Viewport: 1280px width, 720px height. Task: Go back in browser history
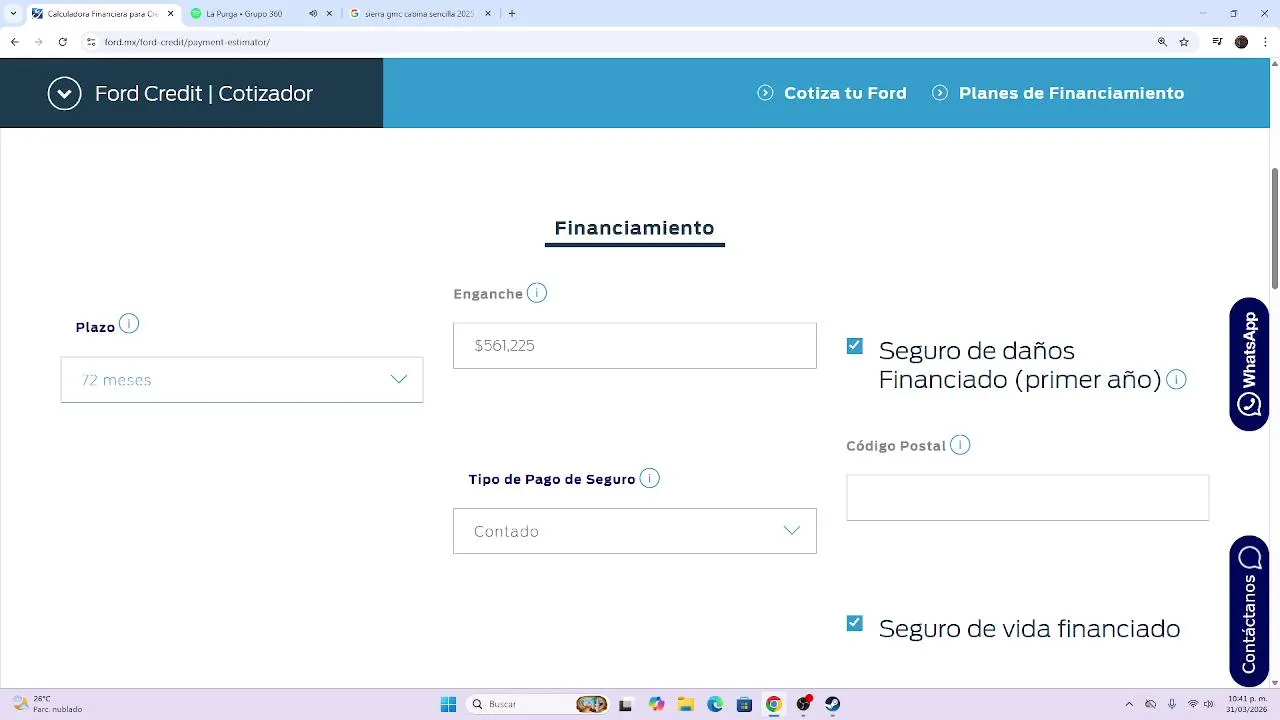(x=14, y=42)
